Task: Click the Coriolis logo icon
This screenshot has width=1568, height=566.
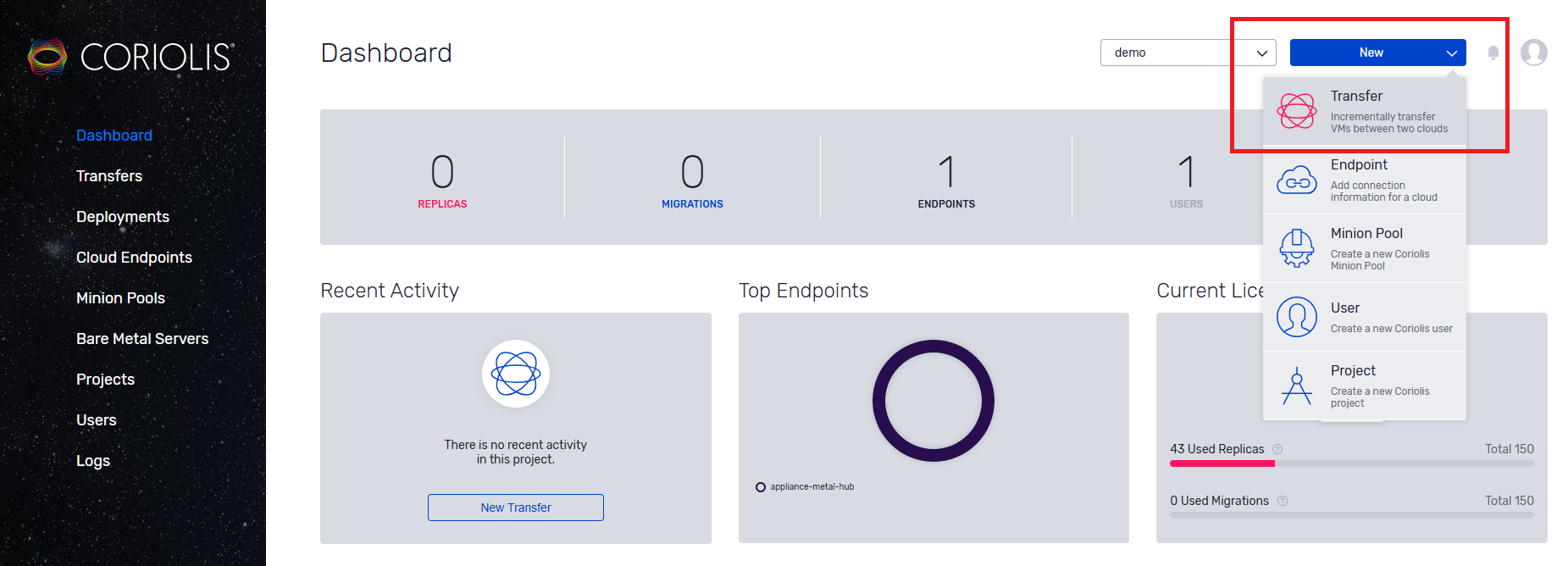Action: point(47,58)
